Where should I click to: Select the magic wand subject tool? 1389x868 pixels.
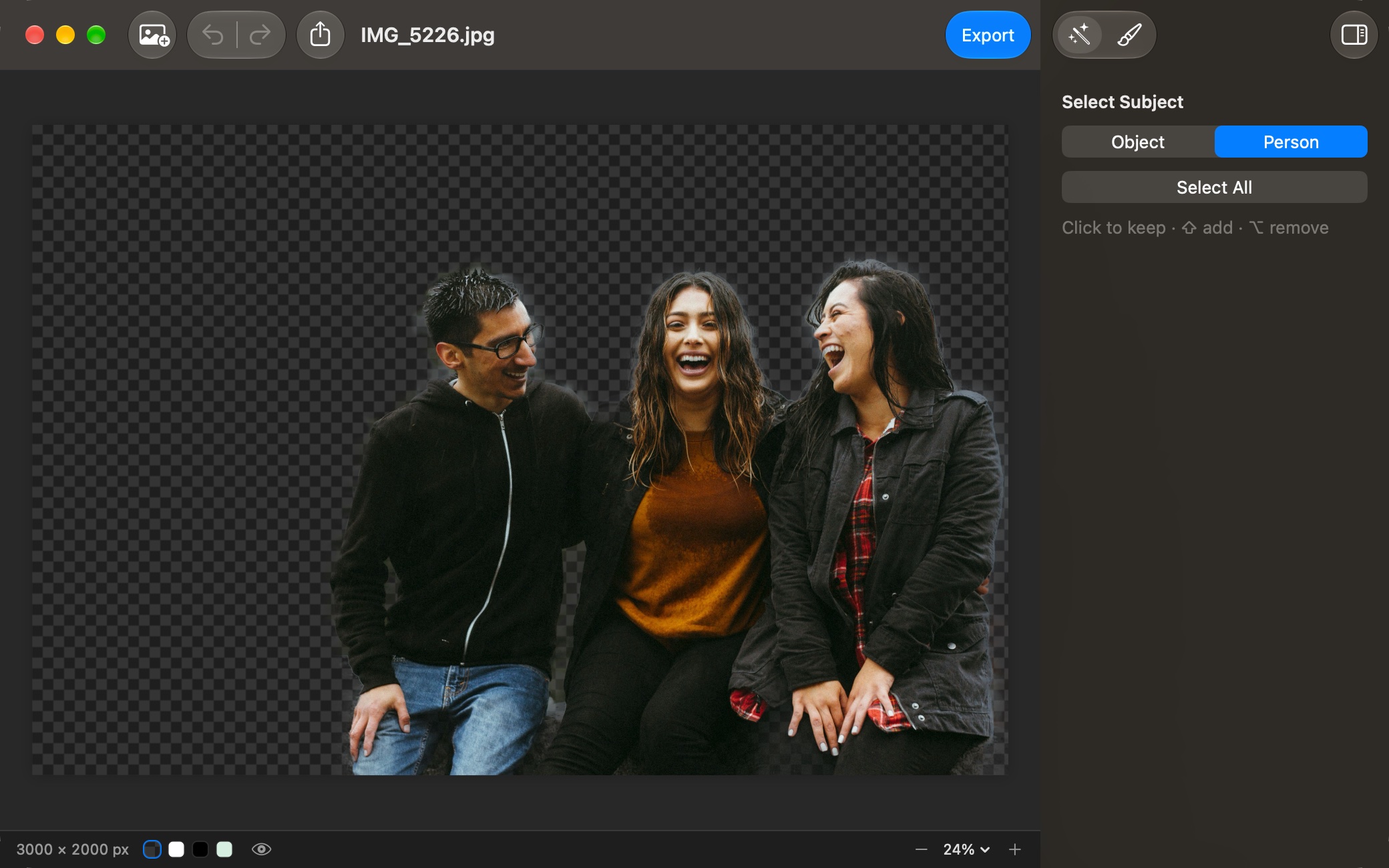[1079, 35]
